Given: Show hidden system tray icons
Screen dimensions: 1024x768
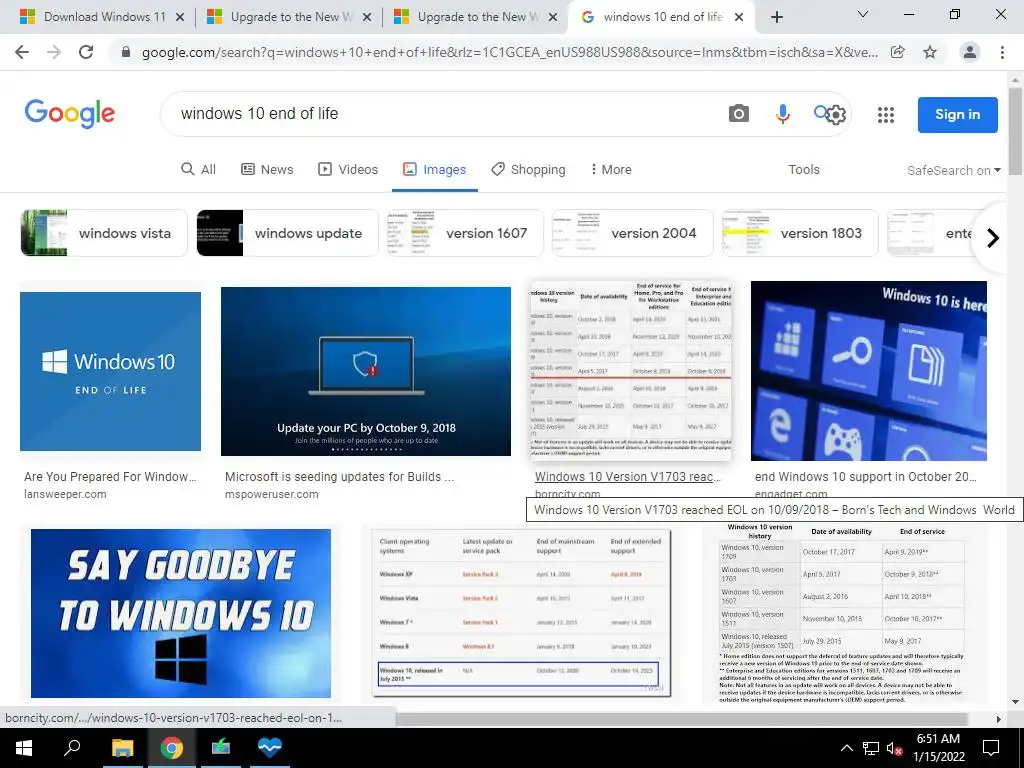Looking at the screenshot, I should point(846,748).
